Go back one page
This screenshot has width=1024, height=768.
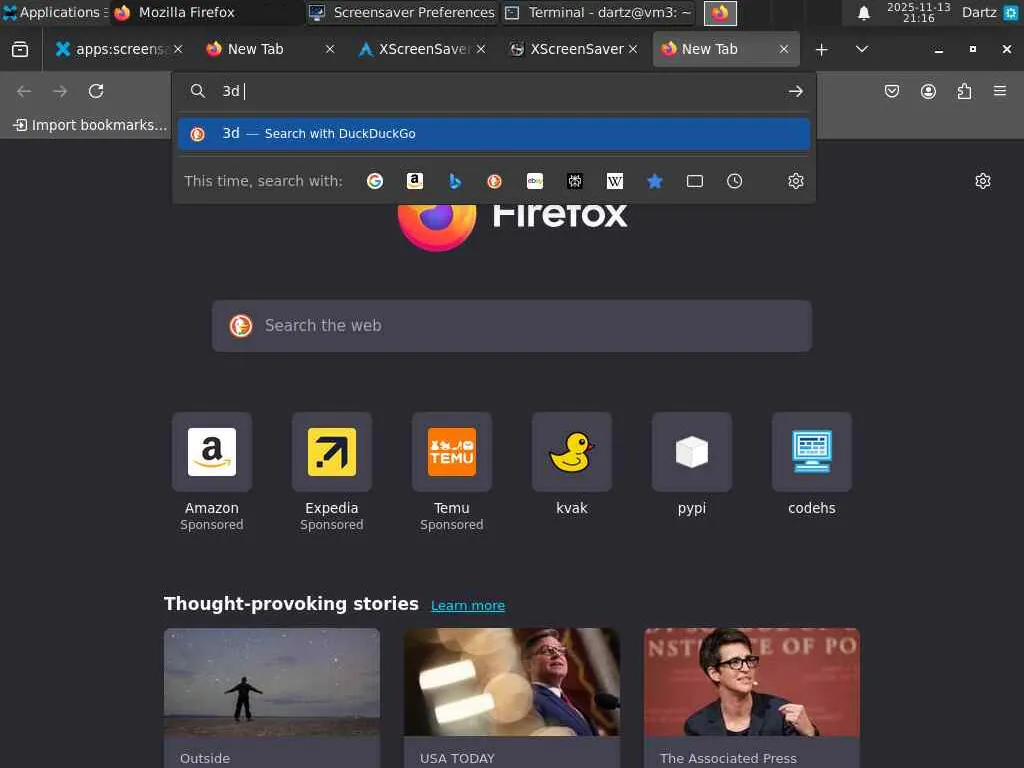[24, 91]
